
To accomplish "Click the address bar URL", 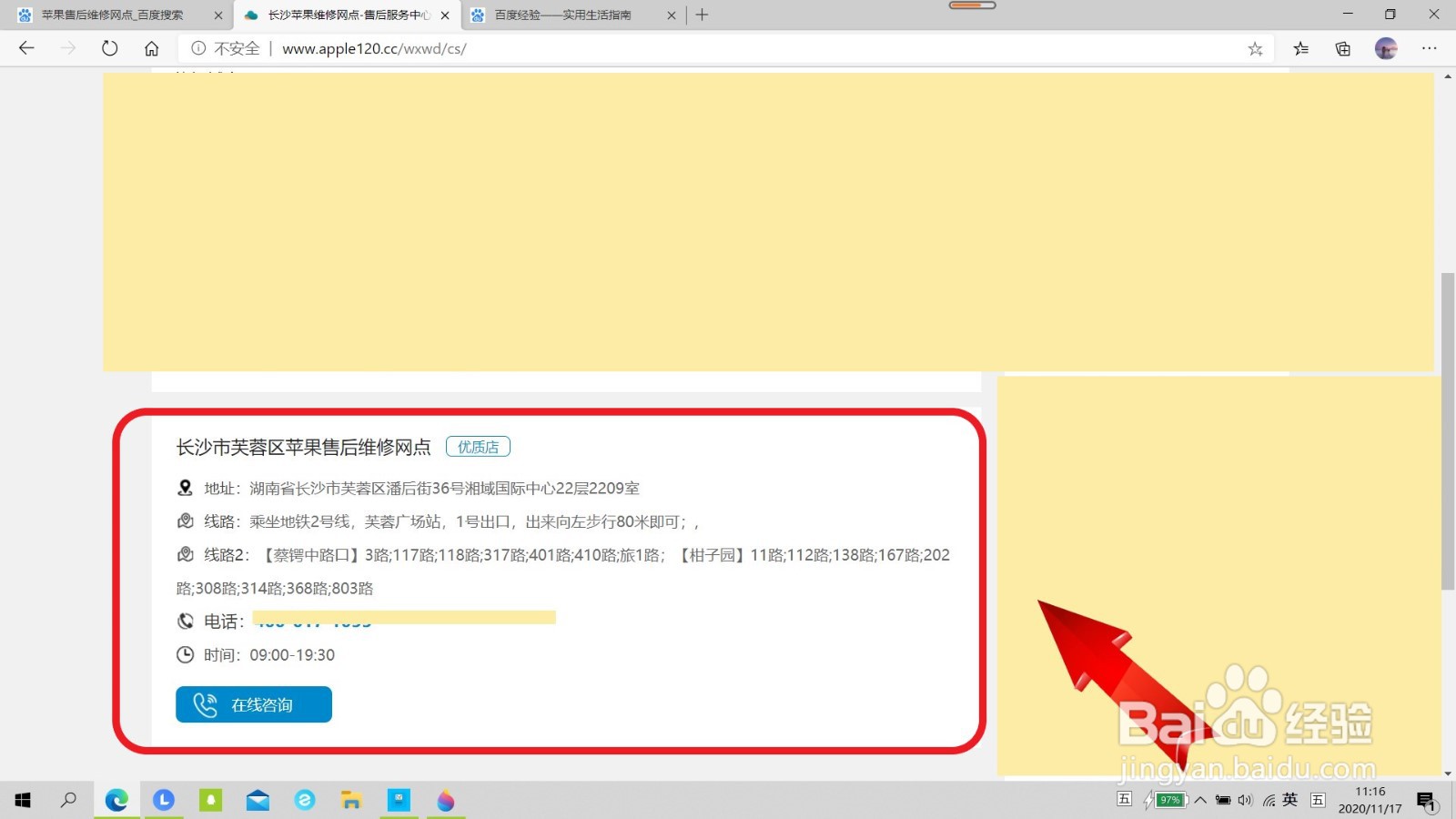I will pyautogui.click(x=374, y=48).
